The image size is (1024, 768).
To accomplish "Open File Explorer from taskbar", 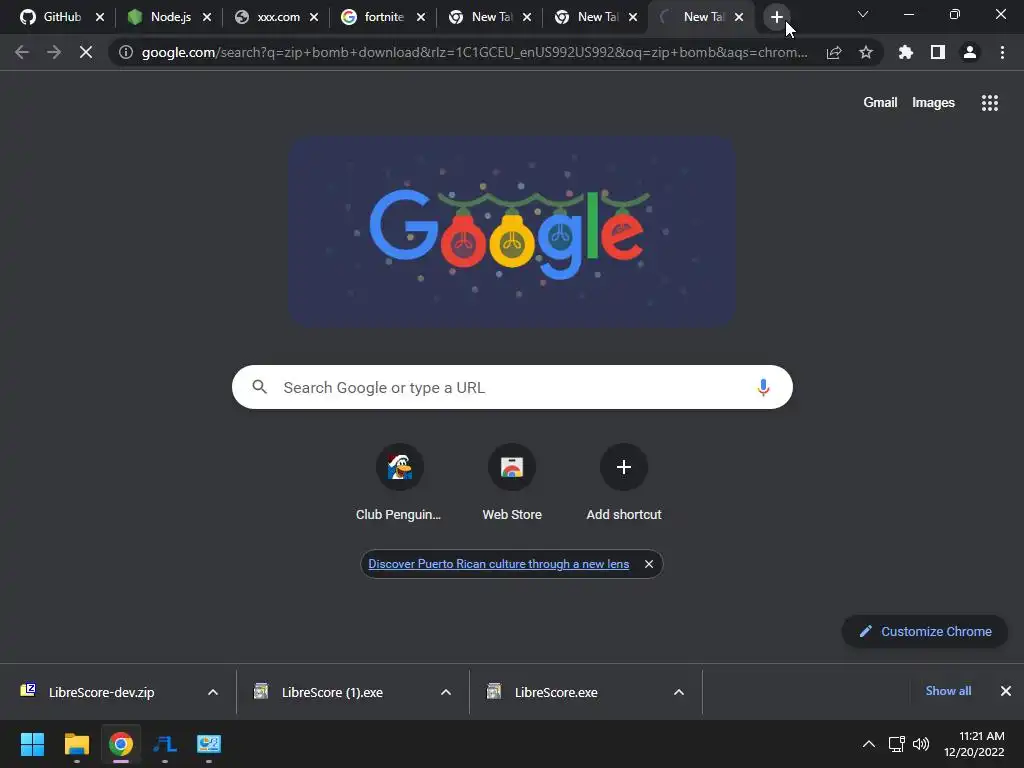I will pyautogui.click(x=76, y=744).
